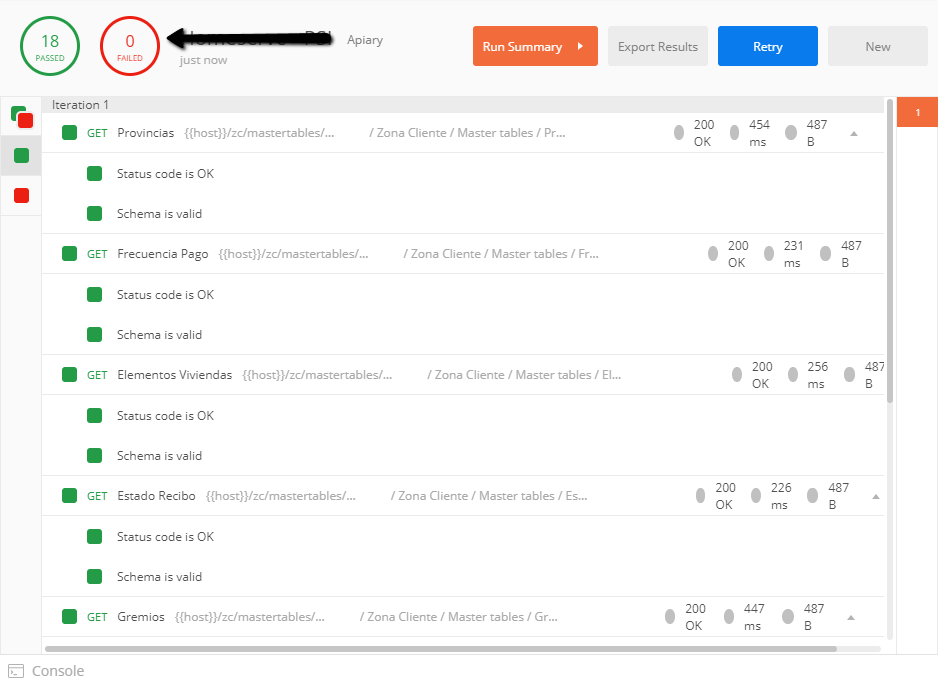The width and height of the screenshot is (938, 687).
Task: Click Gremios folder path Zona Cliente
Action: pos(459,616)
